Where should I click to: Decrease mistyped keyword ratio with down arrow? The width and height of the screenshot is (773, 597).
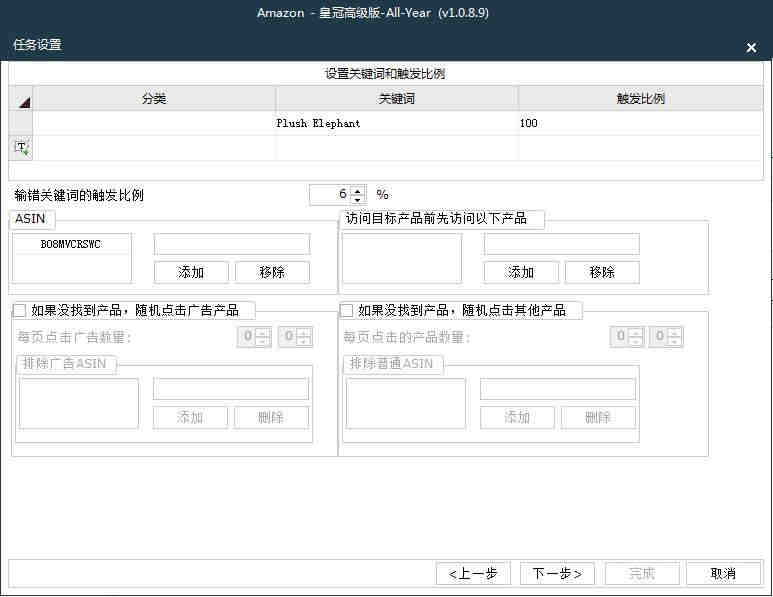pyautogui.click(x=358, y=199)
